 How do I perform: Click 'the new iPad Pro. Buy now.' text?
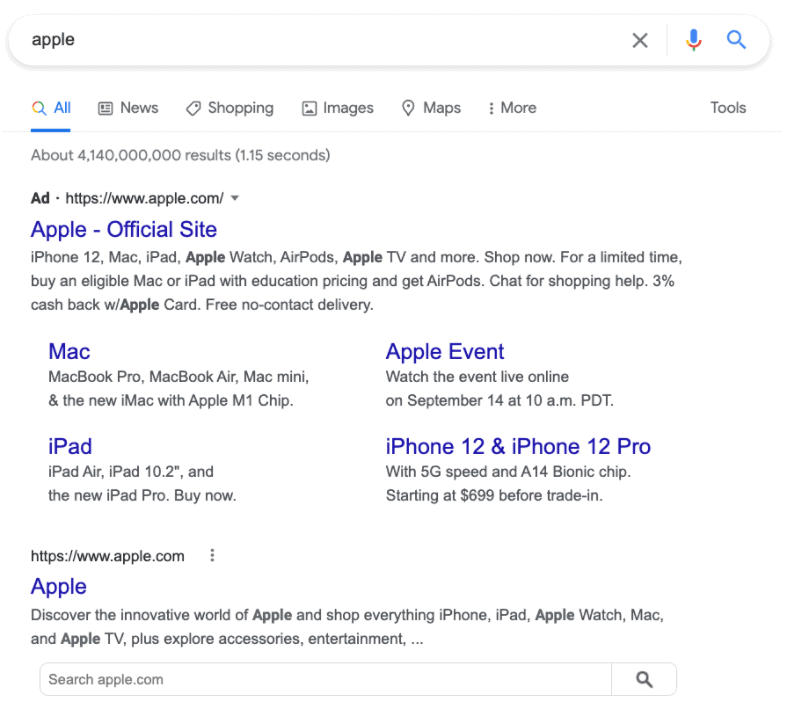(142, 495)
